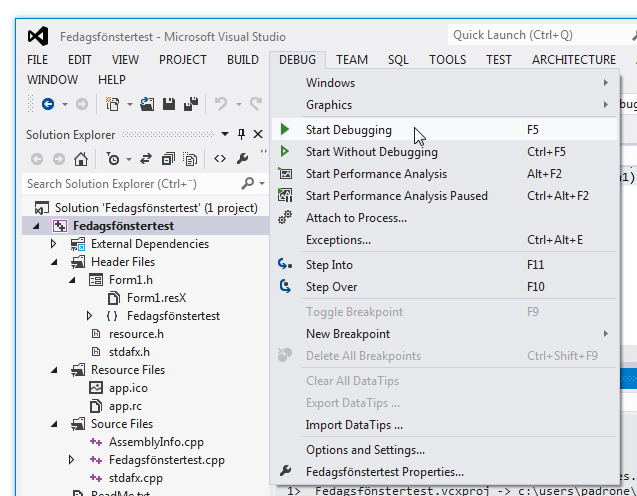Click the Attach to Process gears icon

pyautogui.click(x=285, y=217)
